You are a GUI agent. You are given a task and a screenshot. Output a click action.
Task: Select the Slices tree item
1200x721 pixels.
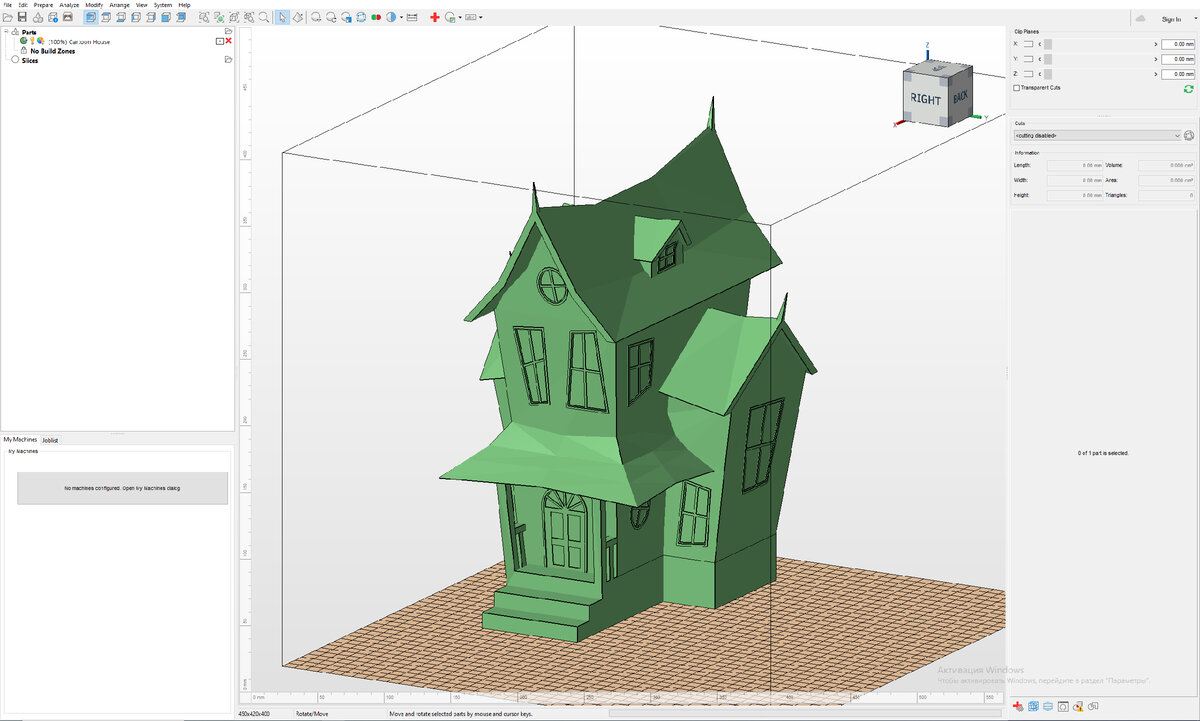[29, 60]
